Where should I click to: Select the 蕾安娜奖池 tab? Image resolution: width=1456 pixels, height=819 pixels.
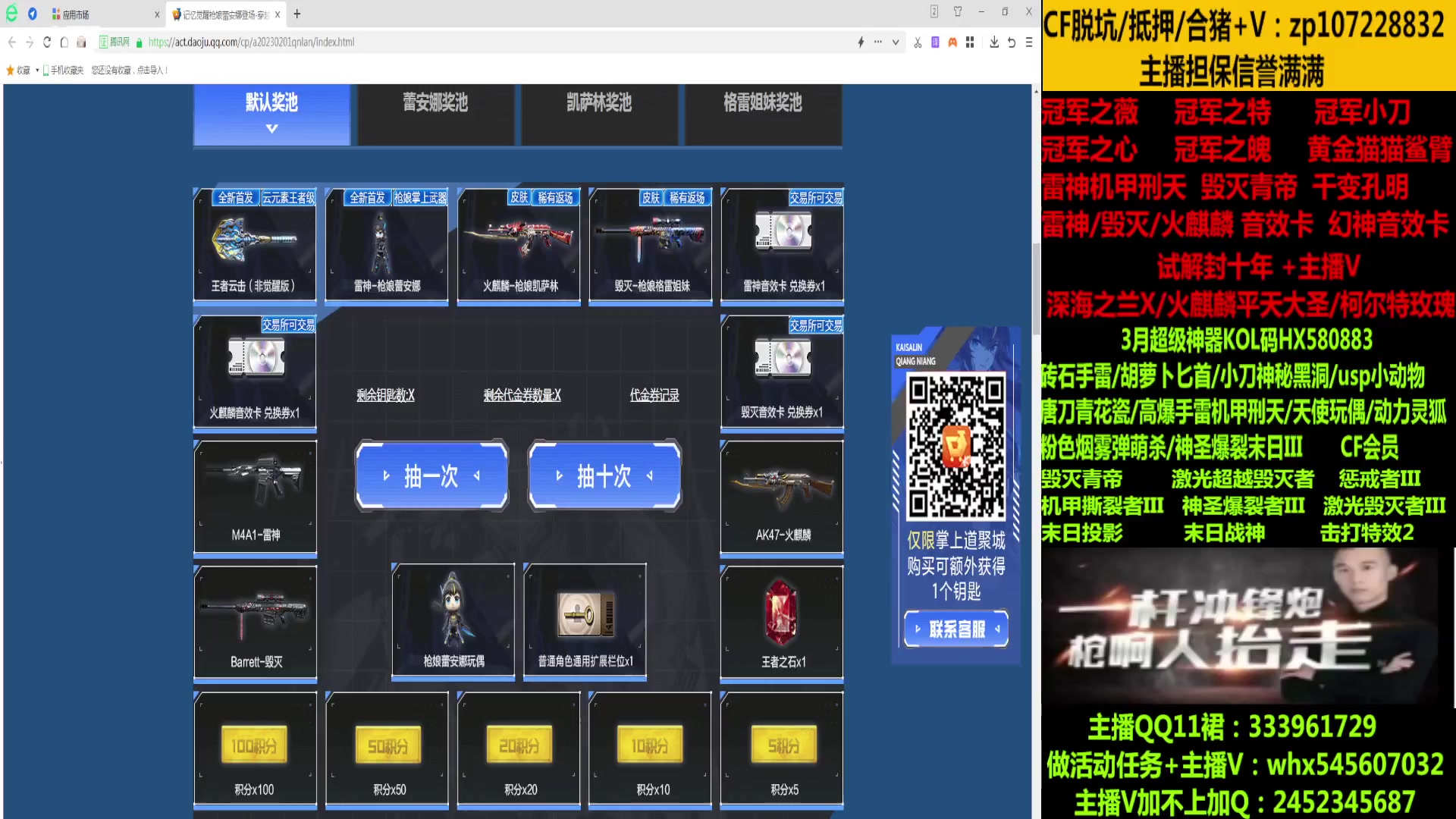pyautogui.click(x=435, y=114)
